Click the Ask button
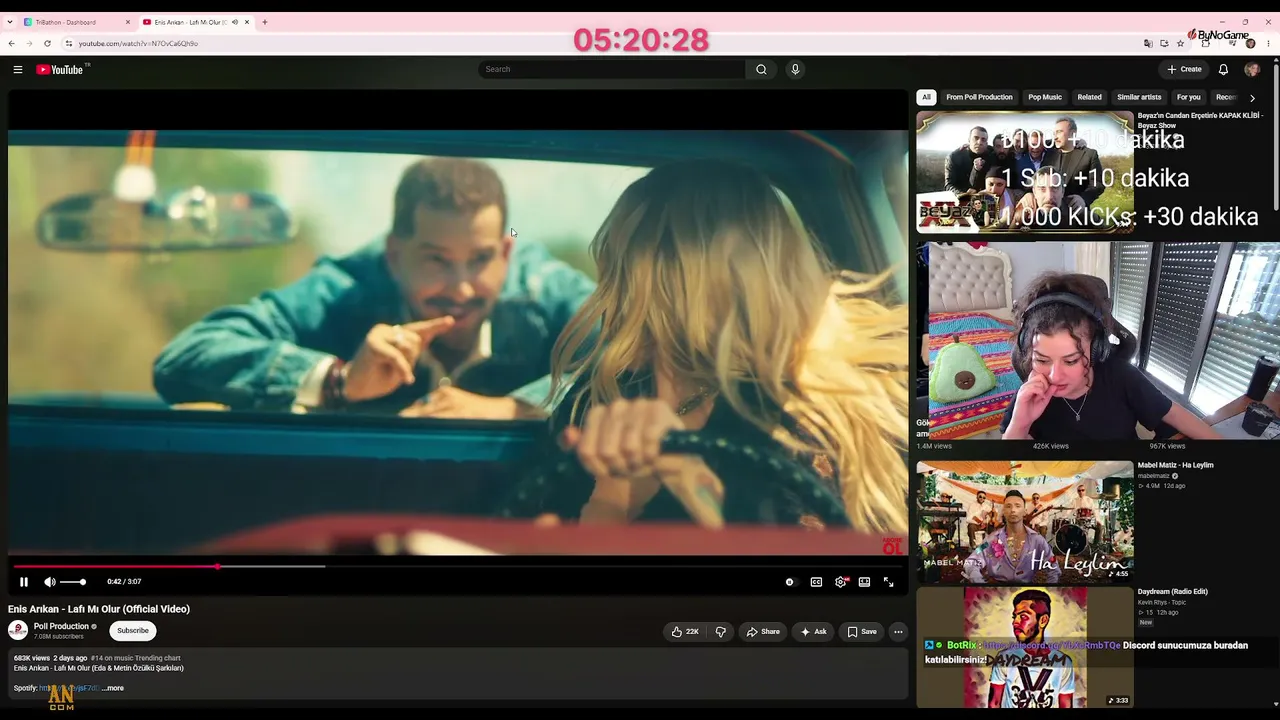1280x720 pixels. coord(814,632)
